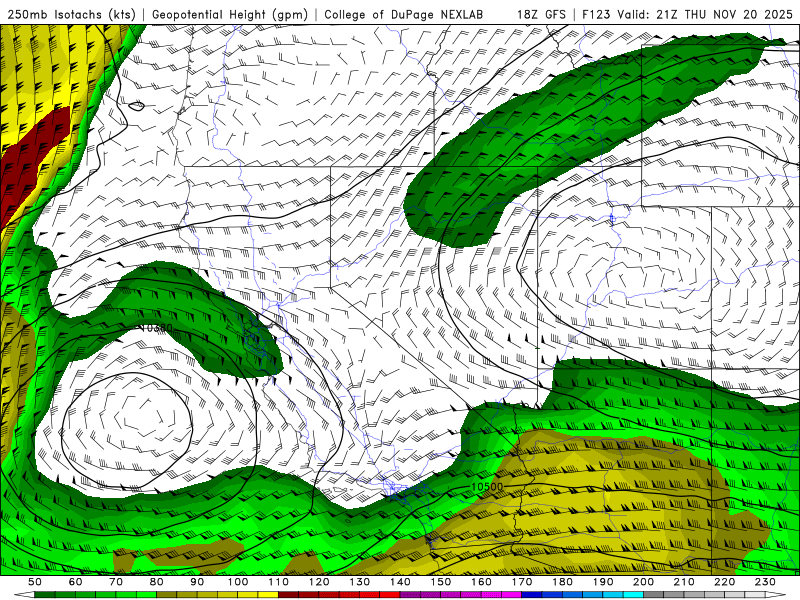Click the 170 value on the color scale
Image resolution: width=800 pixels, height=600 pixels.
(x=521, y=582)
